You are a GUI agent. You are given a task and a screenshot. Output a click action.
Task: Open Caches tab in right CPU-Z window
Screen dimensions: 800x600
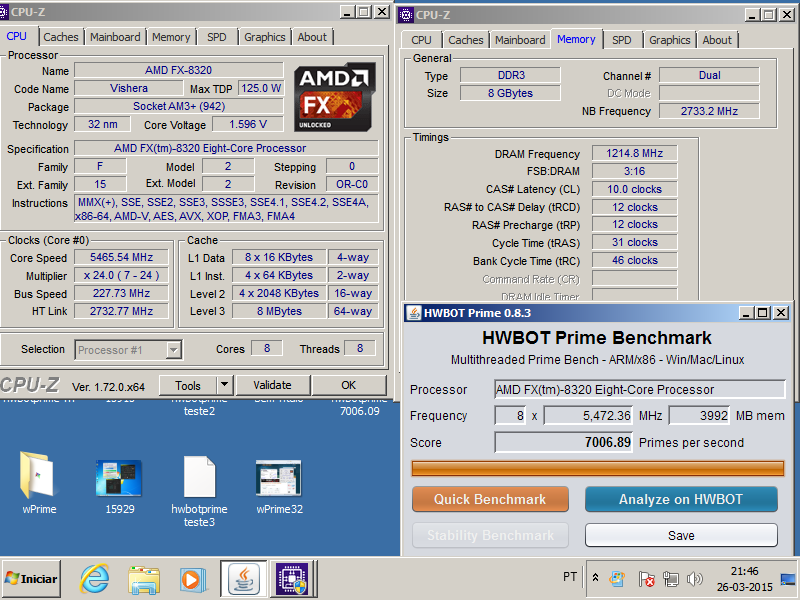(x=465, y=40)
